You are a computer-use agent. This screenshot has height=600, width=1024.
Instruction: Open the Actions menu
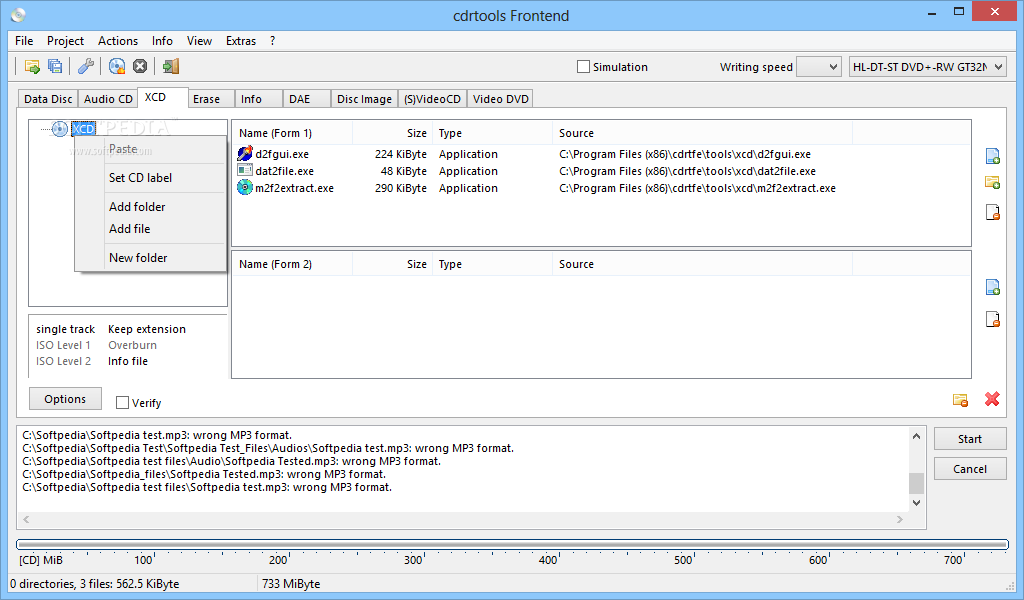click(x=118, y=40)
